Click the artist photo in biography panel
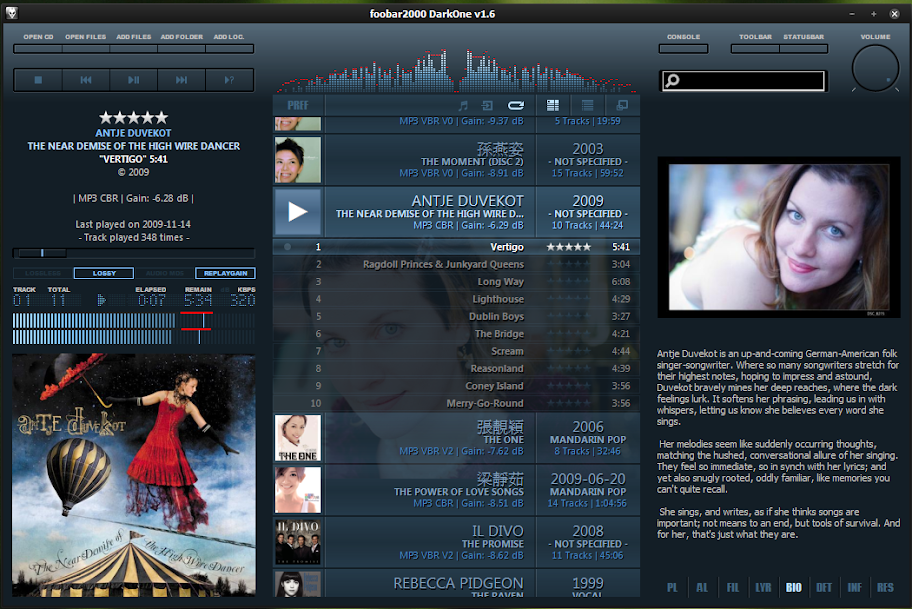Screen dimensions: 912x609 tap(779, 237)
